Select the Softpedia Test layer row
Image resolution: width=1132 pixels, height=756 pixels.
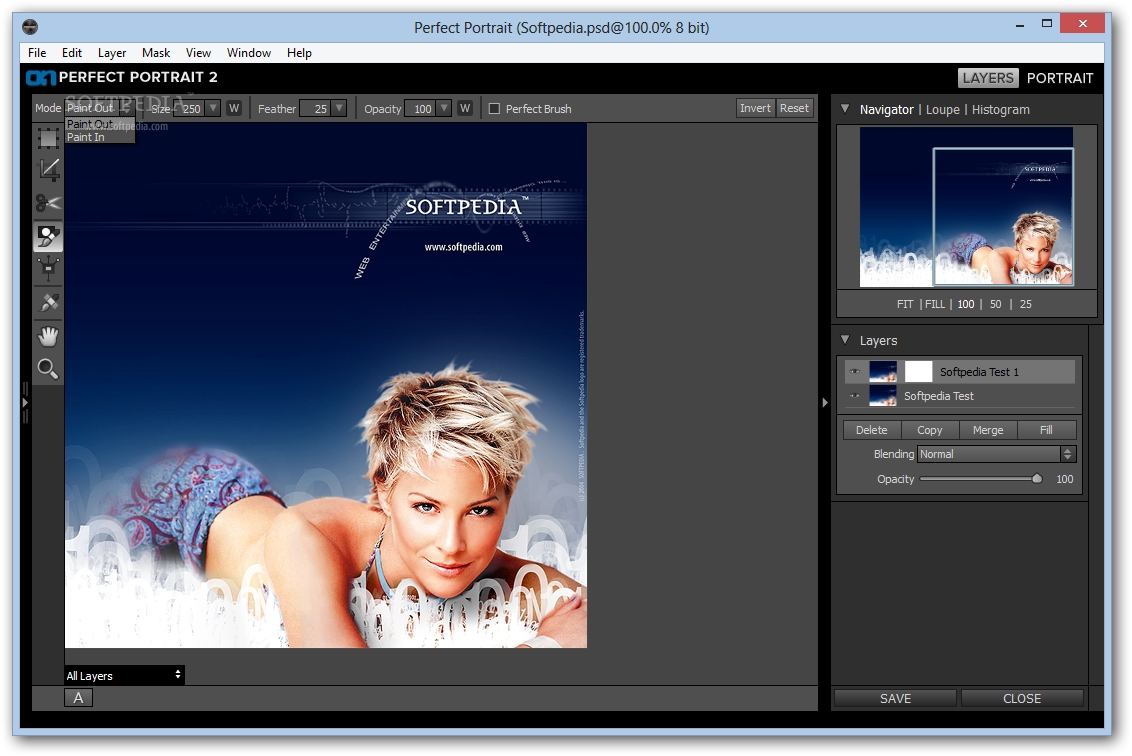[x=960, y=396]
